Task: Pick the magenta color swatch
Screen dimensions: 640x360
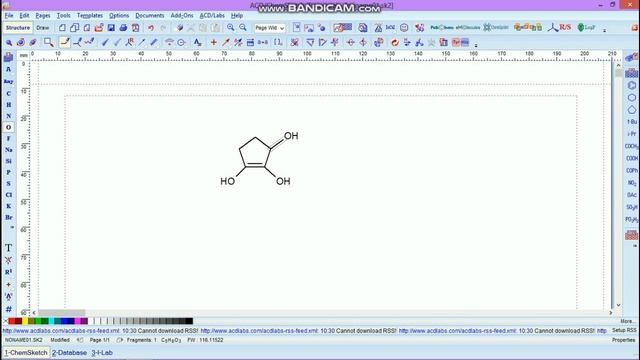Action: [x=78, y=321]
